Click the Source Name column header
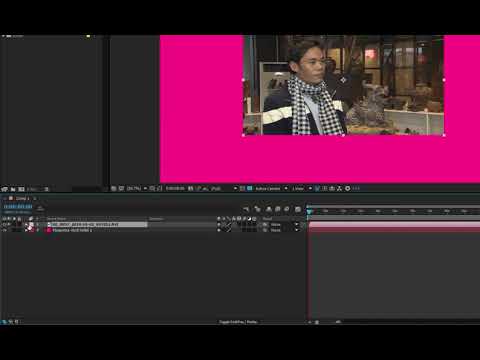This screenshot has width=480, height=360. click(56, 219)
